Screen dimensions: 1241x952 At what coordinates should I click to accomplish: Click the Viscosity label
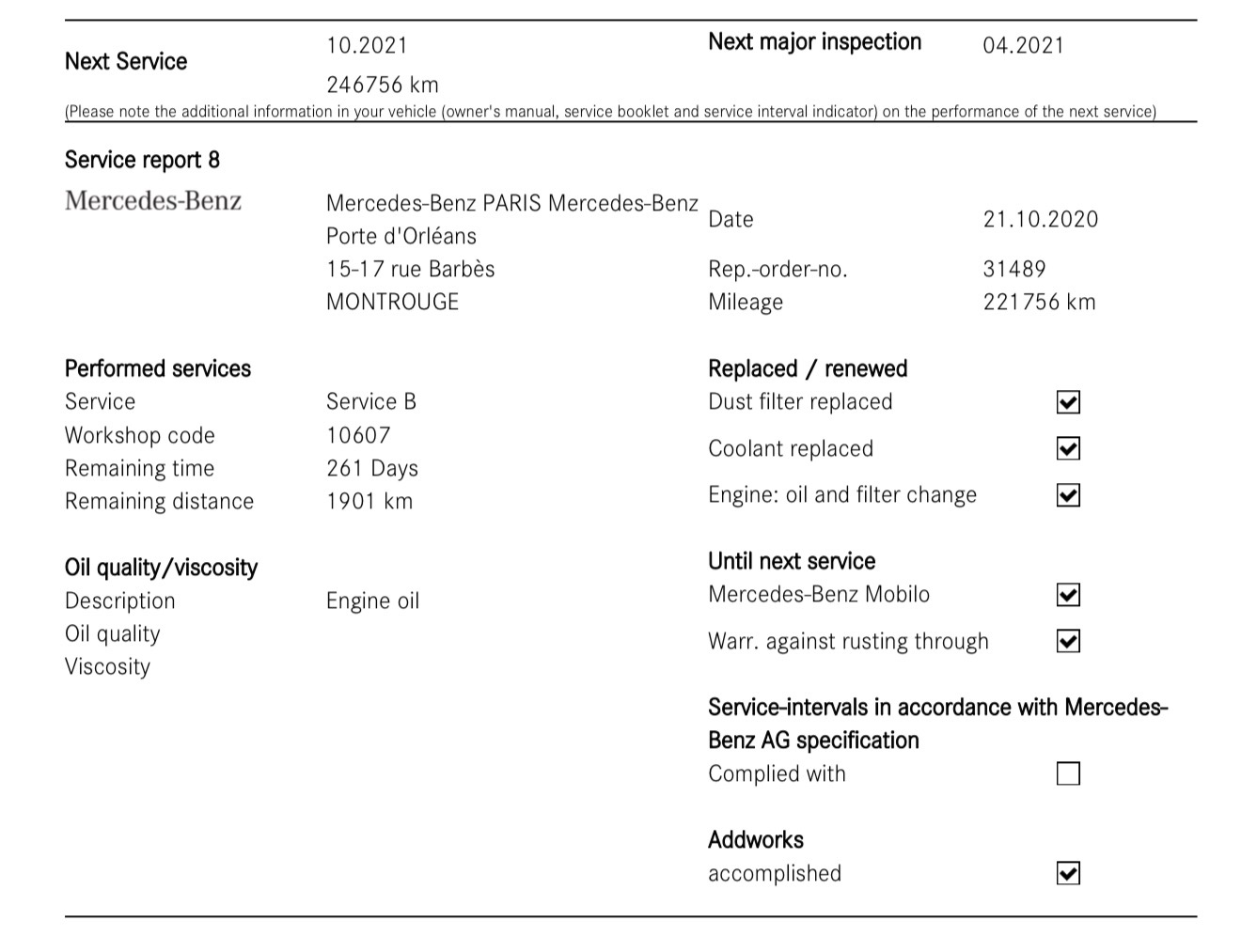click(108, 666)
